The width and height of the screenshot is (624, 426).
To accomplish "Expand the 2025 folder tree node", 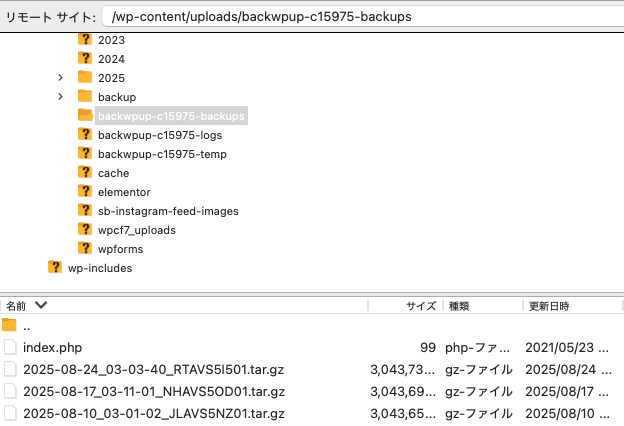I will click(61, 78).
